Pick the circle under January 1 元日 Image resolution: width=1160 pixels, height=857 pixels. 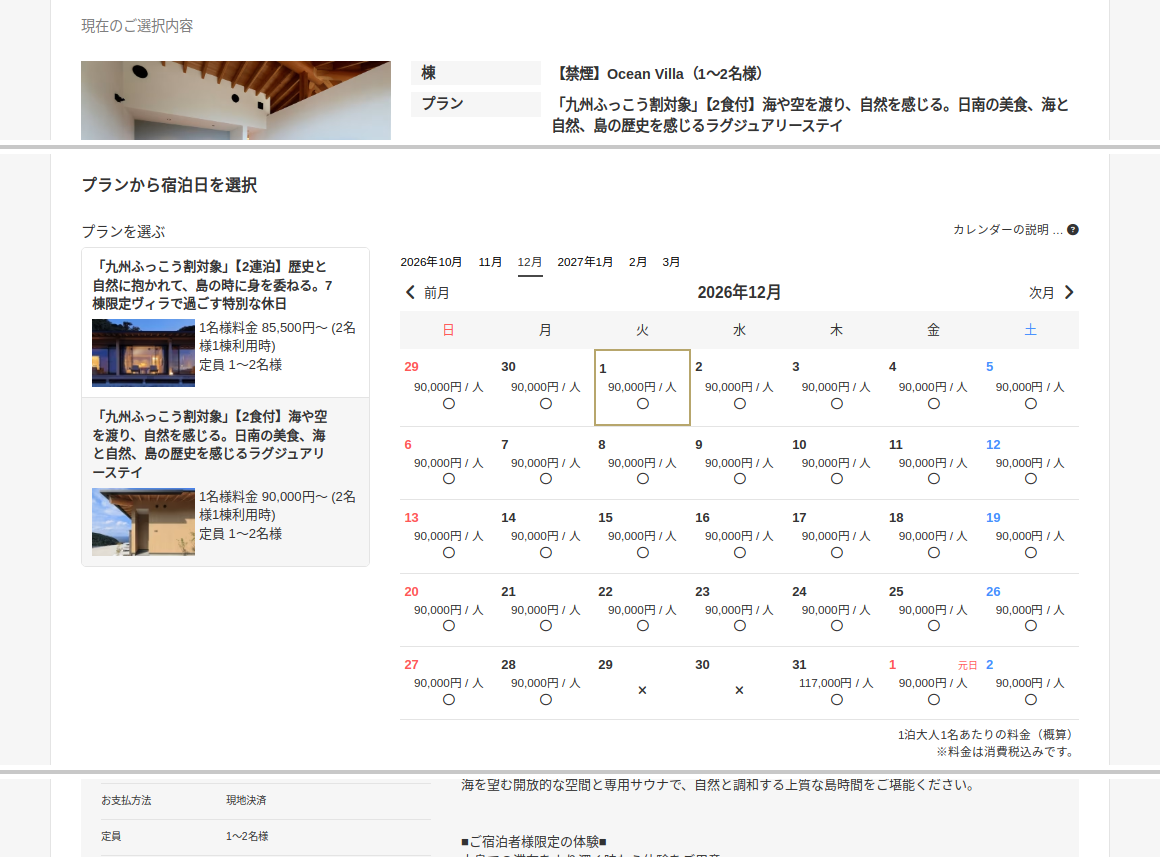(934, 699)
